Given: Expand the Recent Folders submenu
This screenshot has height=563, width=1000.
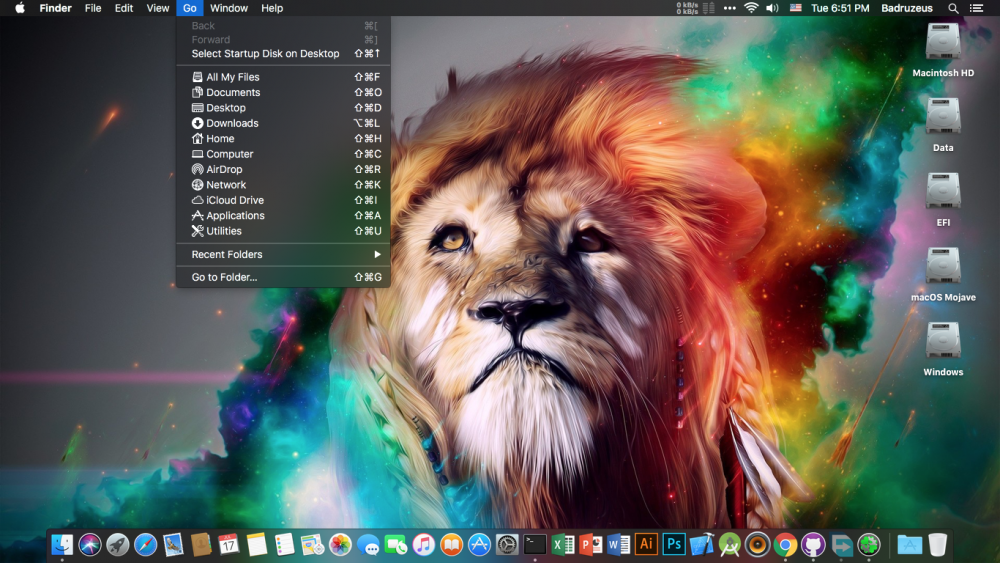Looking at the screenshot, I should (x=283, y=254).
